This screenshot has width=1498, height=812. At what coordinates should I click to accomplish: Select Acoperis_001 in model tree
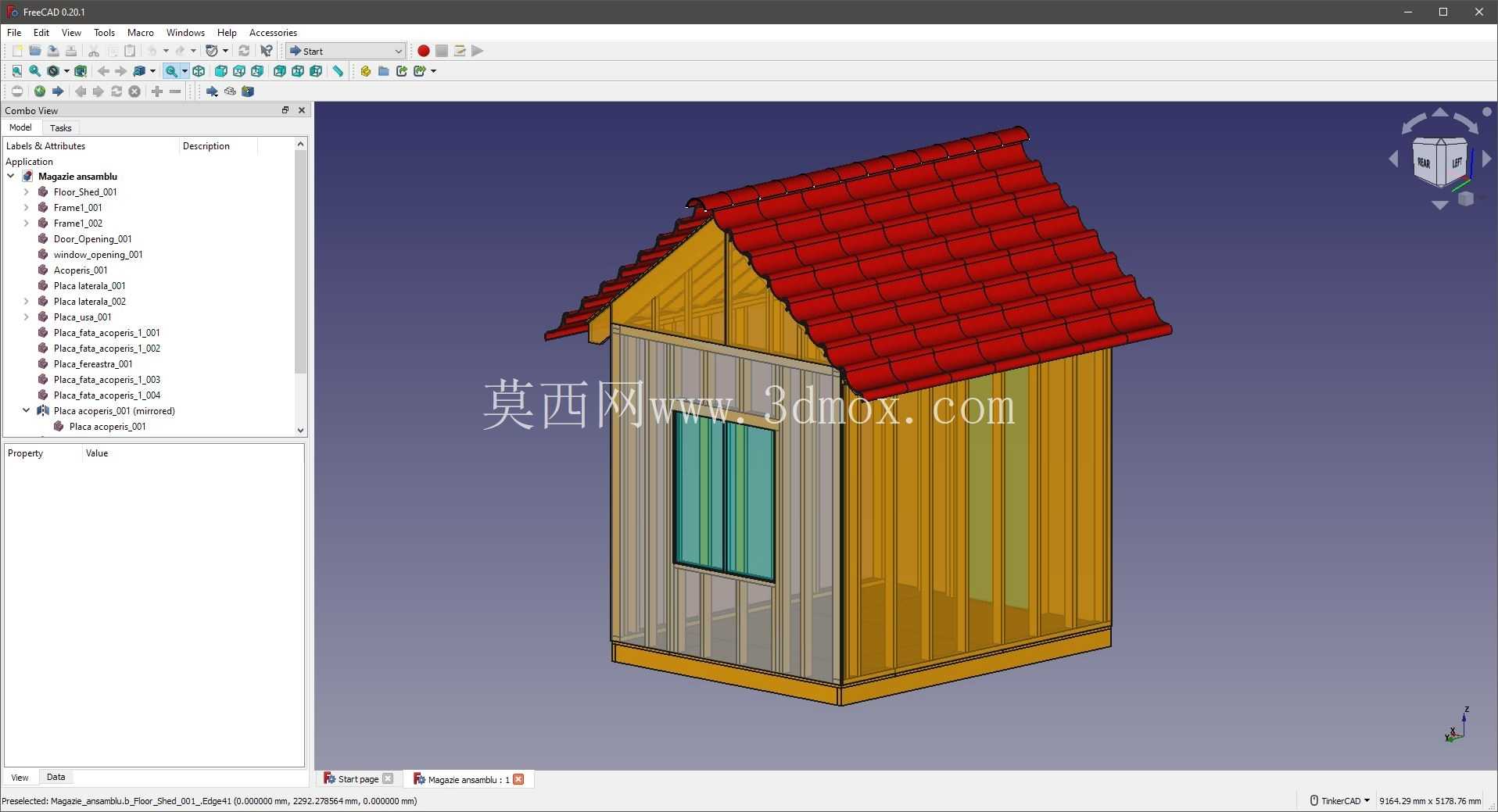(x=81, y=270)
